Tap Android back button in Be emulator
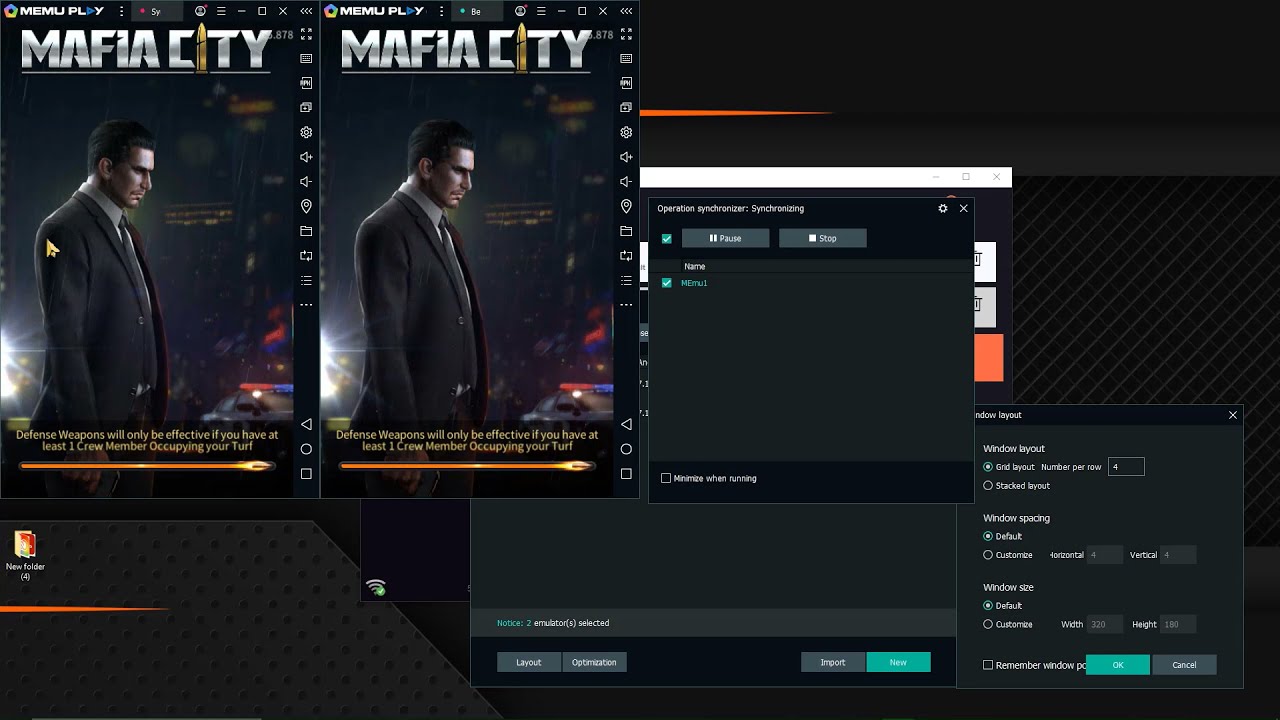The image size is (1280, 720). 626,424
